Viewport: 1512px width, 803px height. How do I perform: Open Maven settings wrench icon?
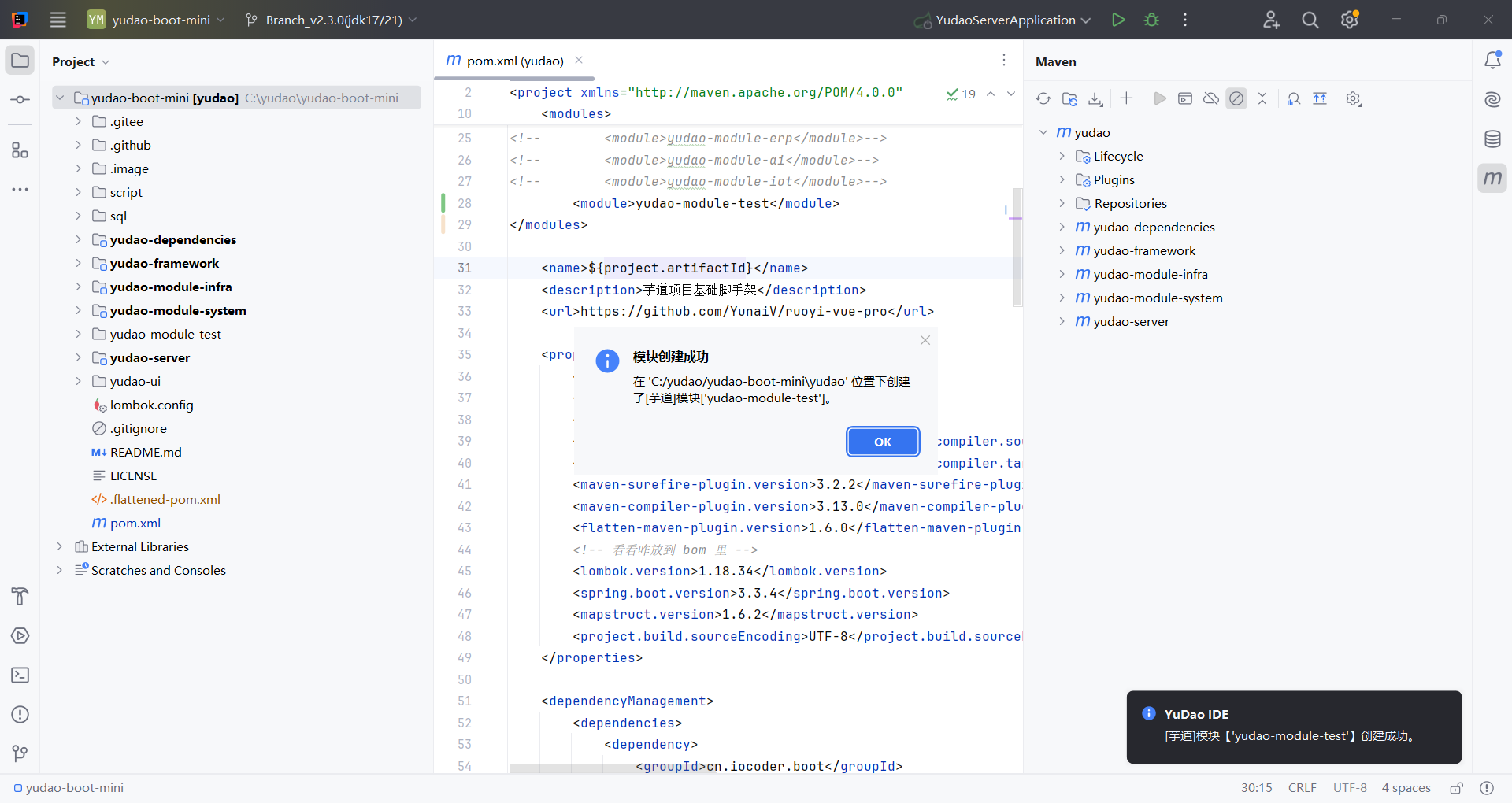(1353, 98)
